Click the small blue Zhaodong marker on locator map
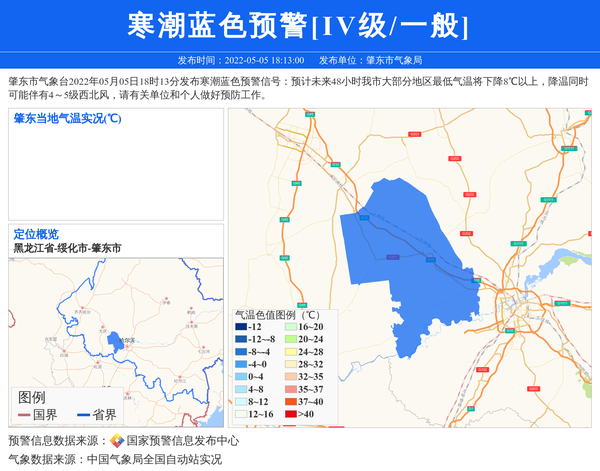The height and width of the screenshot is (471, 600). [x=113, y=340]
